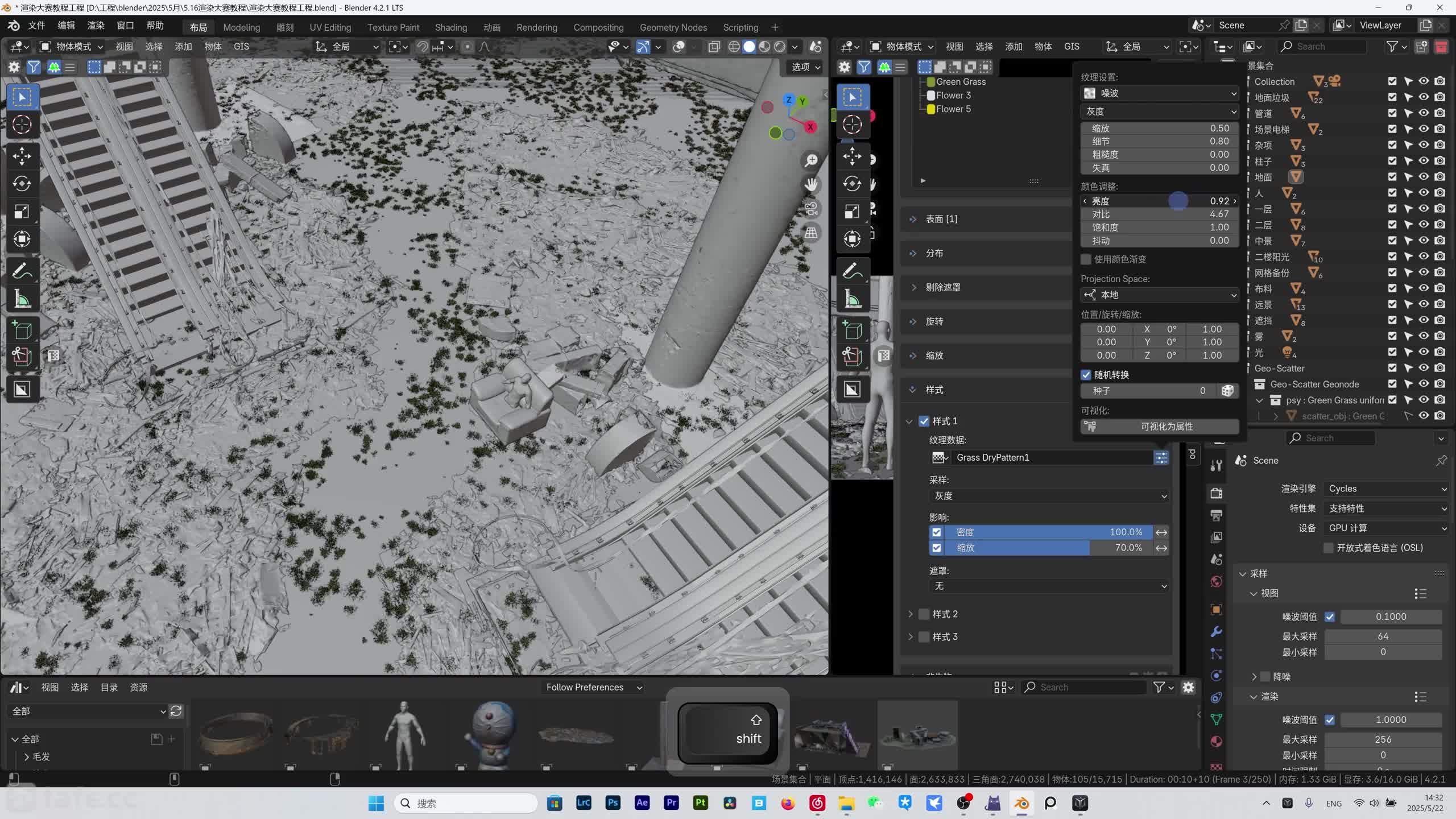Select Geo-Scatter Geonode collection in outliner
Viewport: 1456px width, 819px height.
tap(1314, 384)
